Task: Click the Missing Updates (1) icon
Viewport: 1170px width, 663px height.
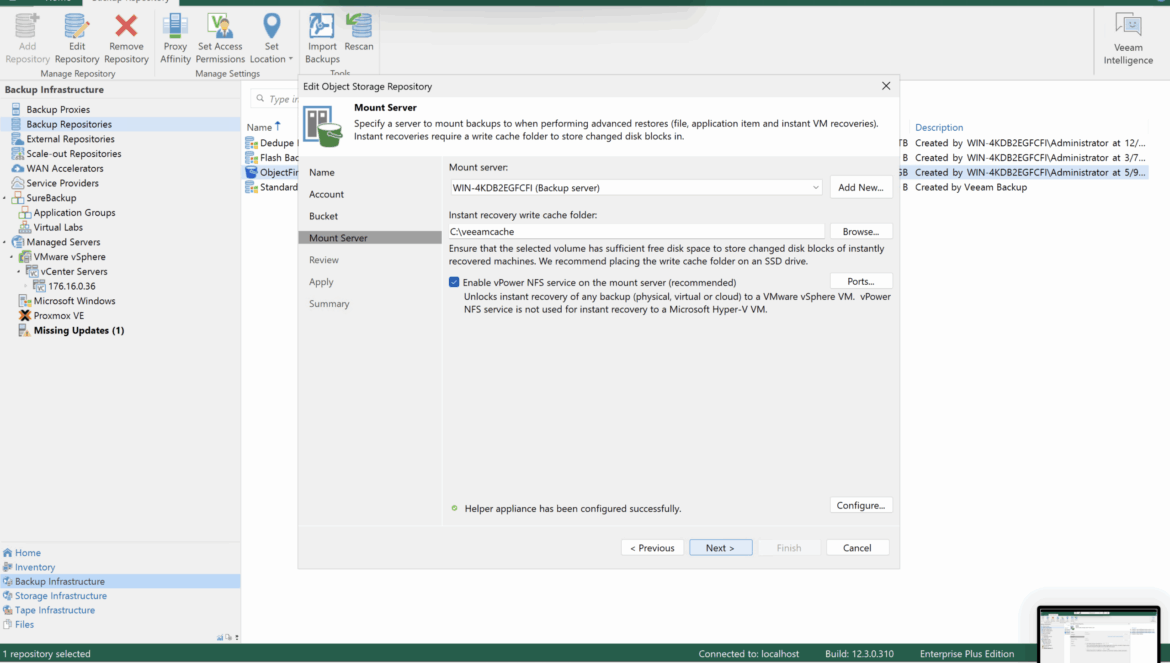Action: coord(25,330)
